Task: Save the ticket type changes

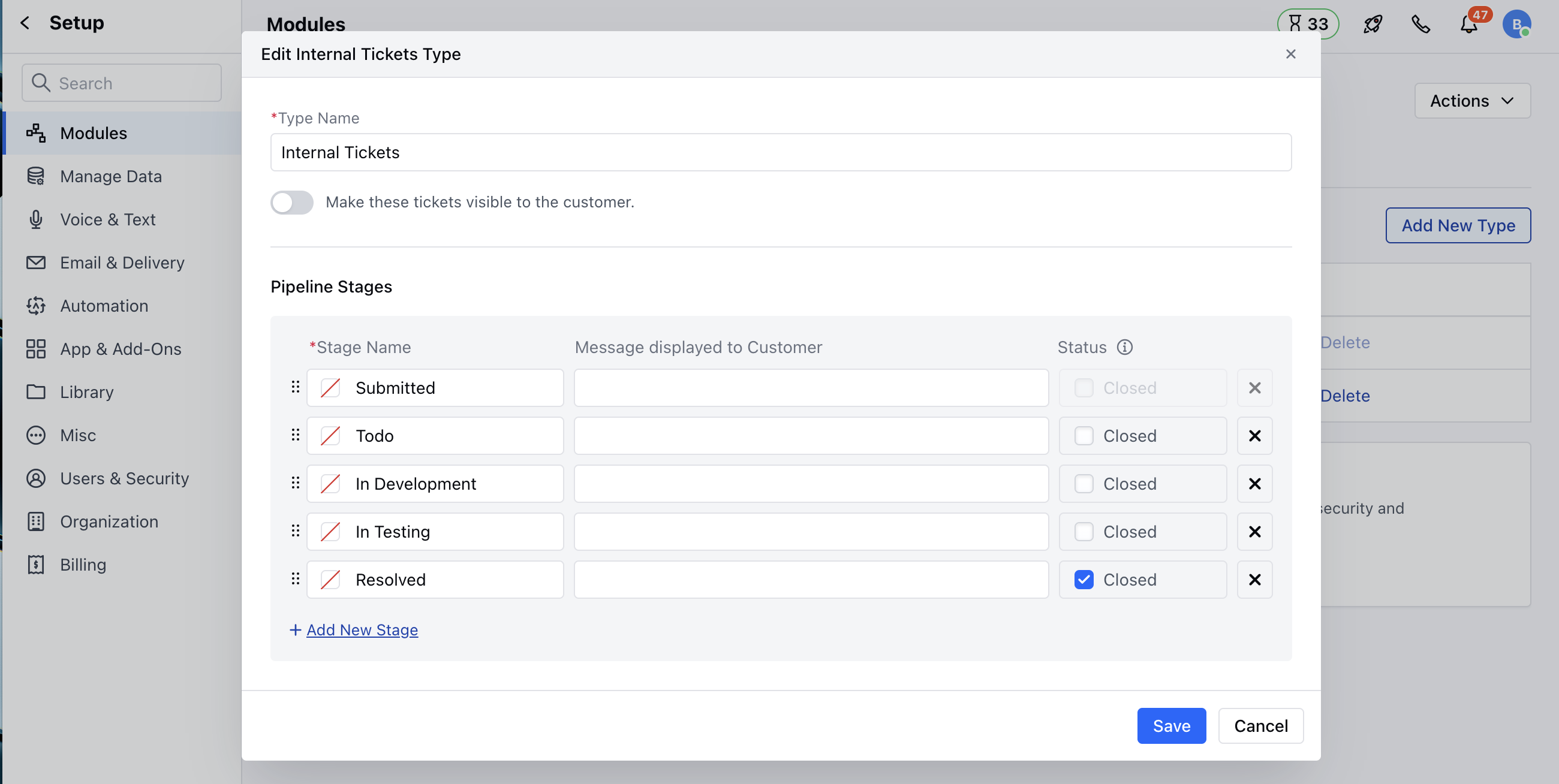Action: 1170,725
